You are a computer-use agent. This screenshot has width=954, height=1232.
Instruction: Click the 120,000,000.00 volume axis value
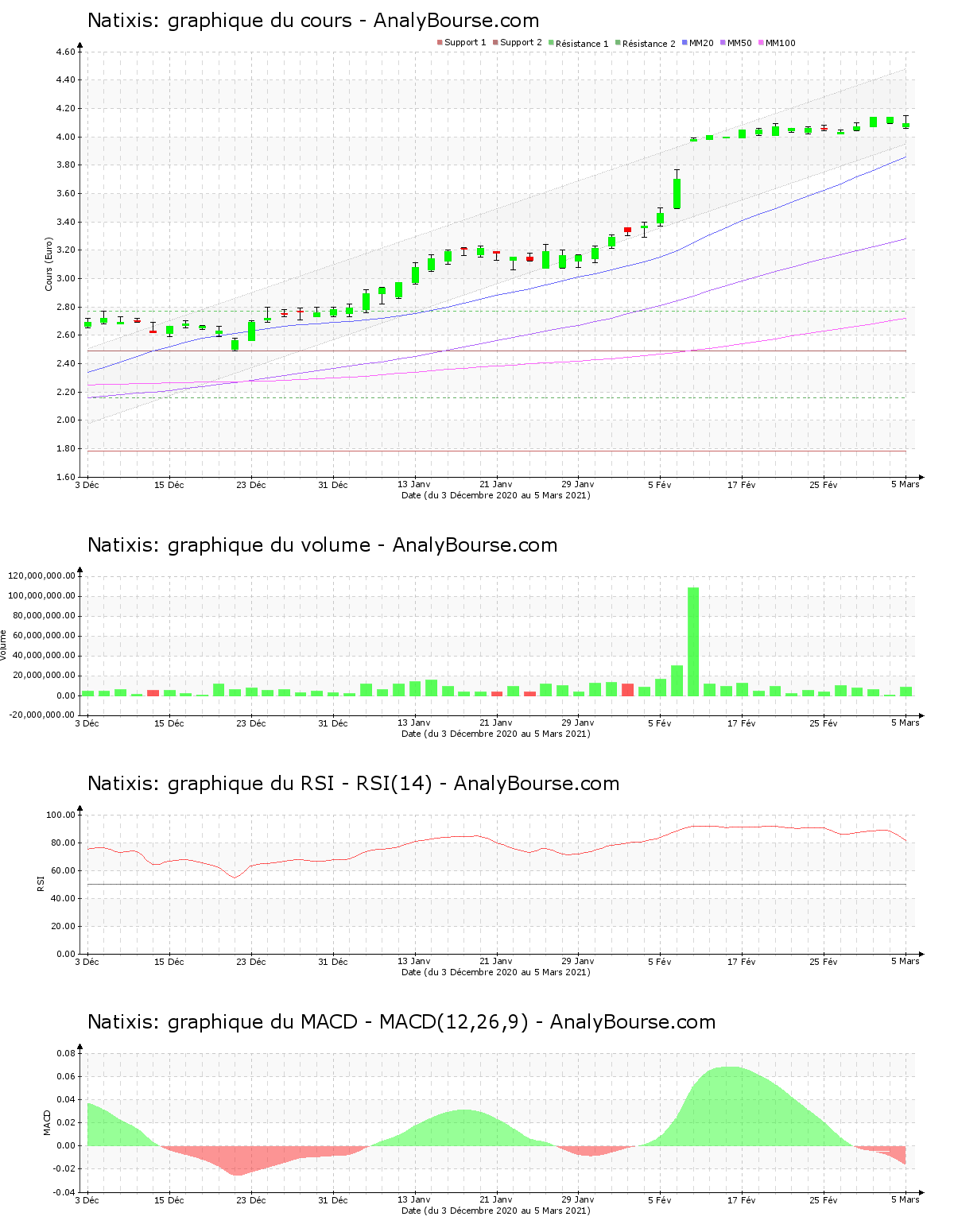pos(42,575)
